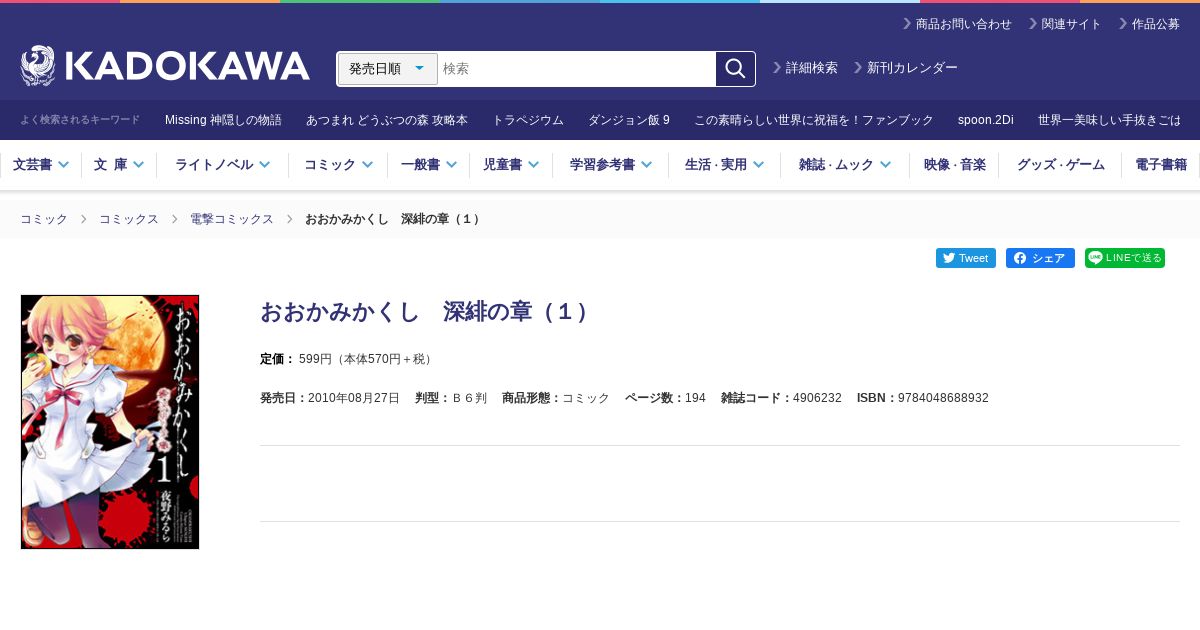Open 詳細検索 advanced search link

805,68
